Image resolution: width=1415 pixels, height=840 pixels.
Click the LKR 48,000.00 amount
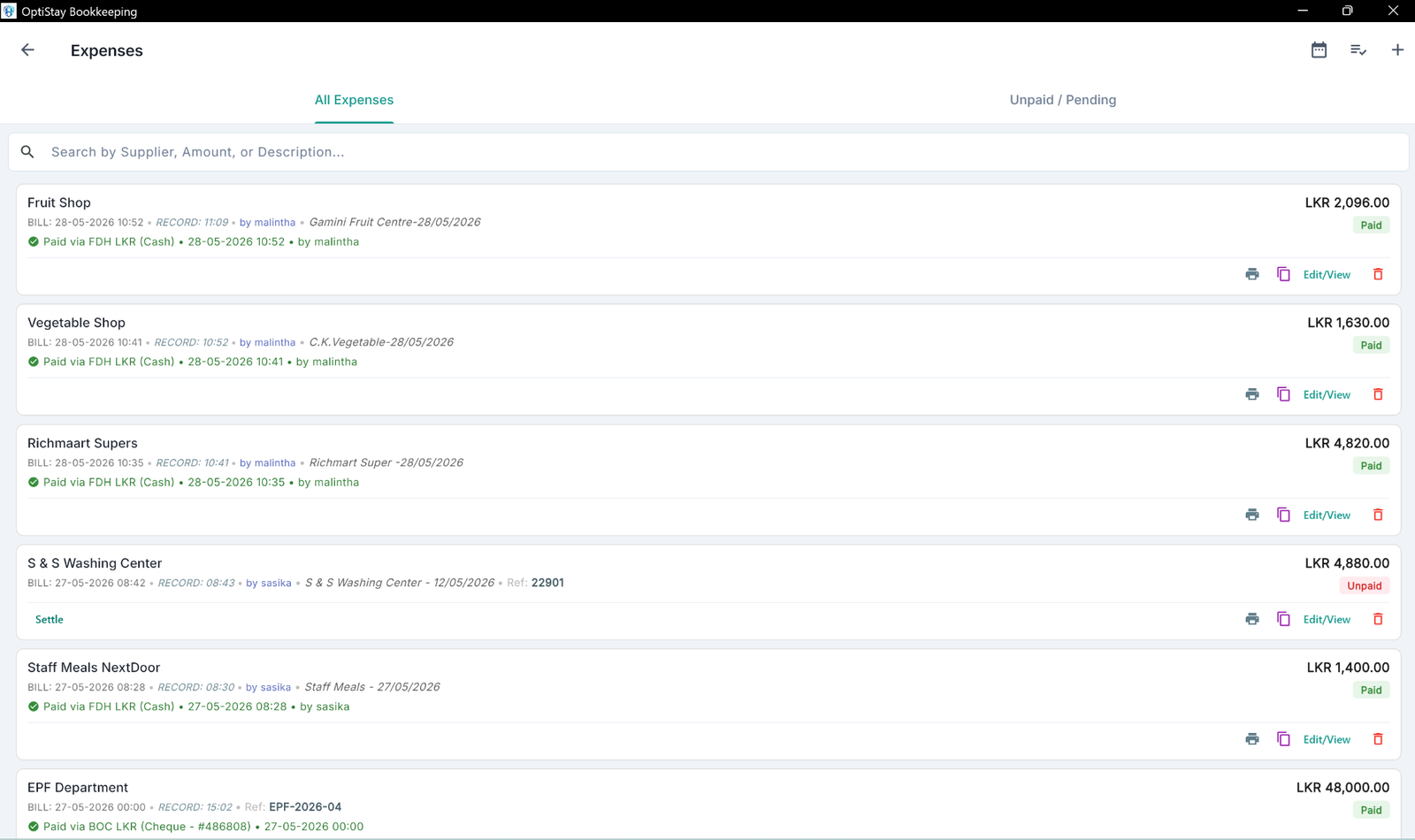click(x=1342, y=788)
